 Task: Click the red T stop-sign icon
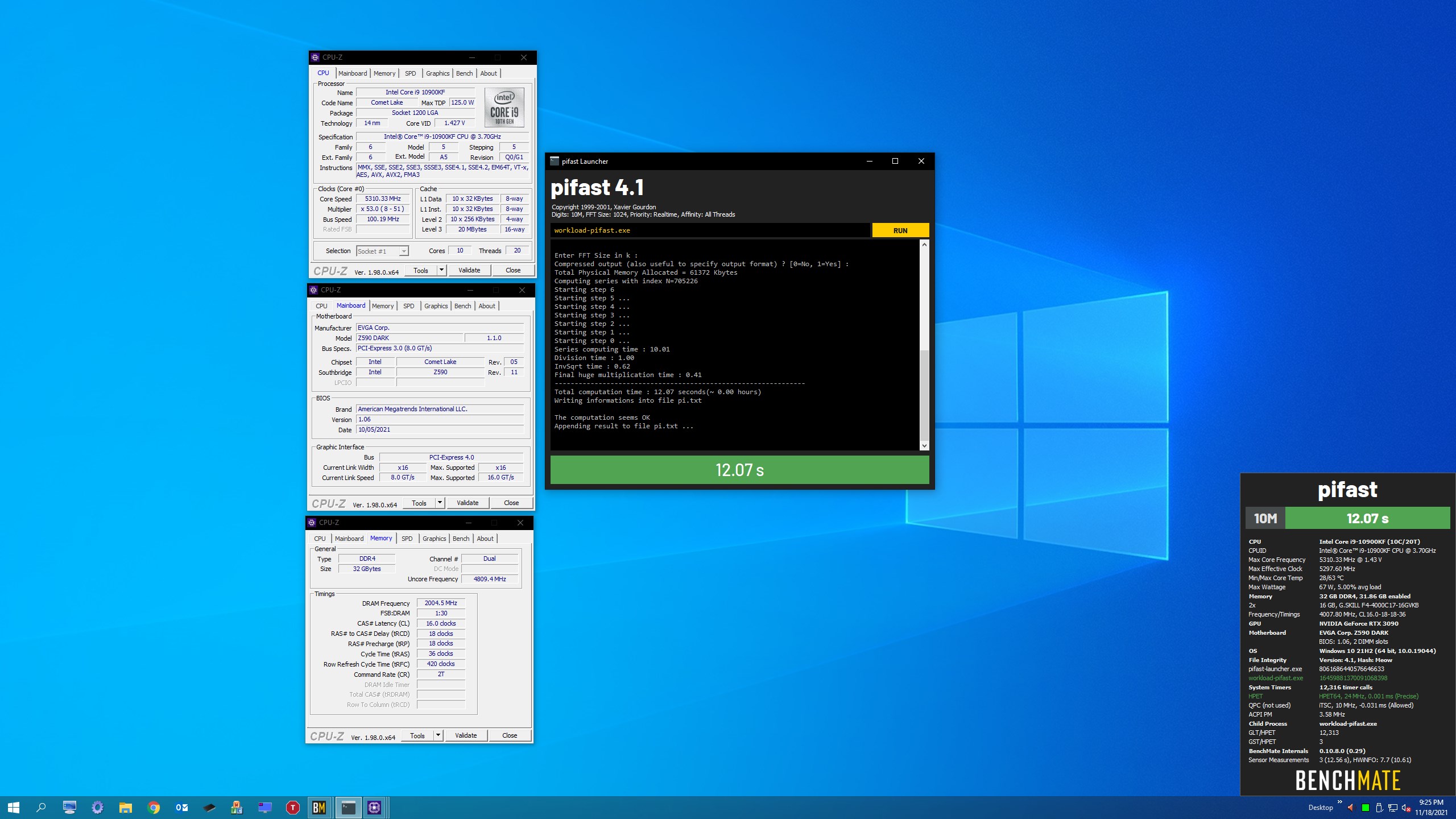(x=292, y=807)
